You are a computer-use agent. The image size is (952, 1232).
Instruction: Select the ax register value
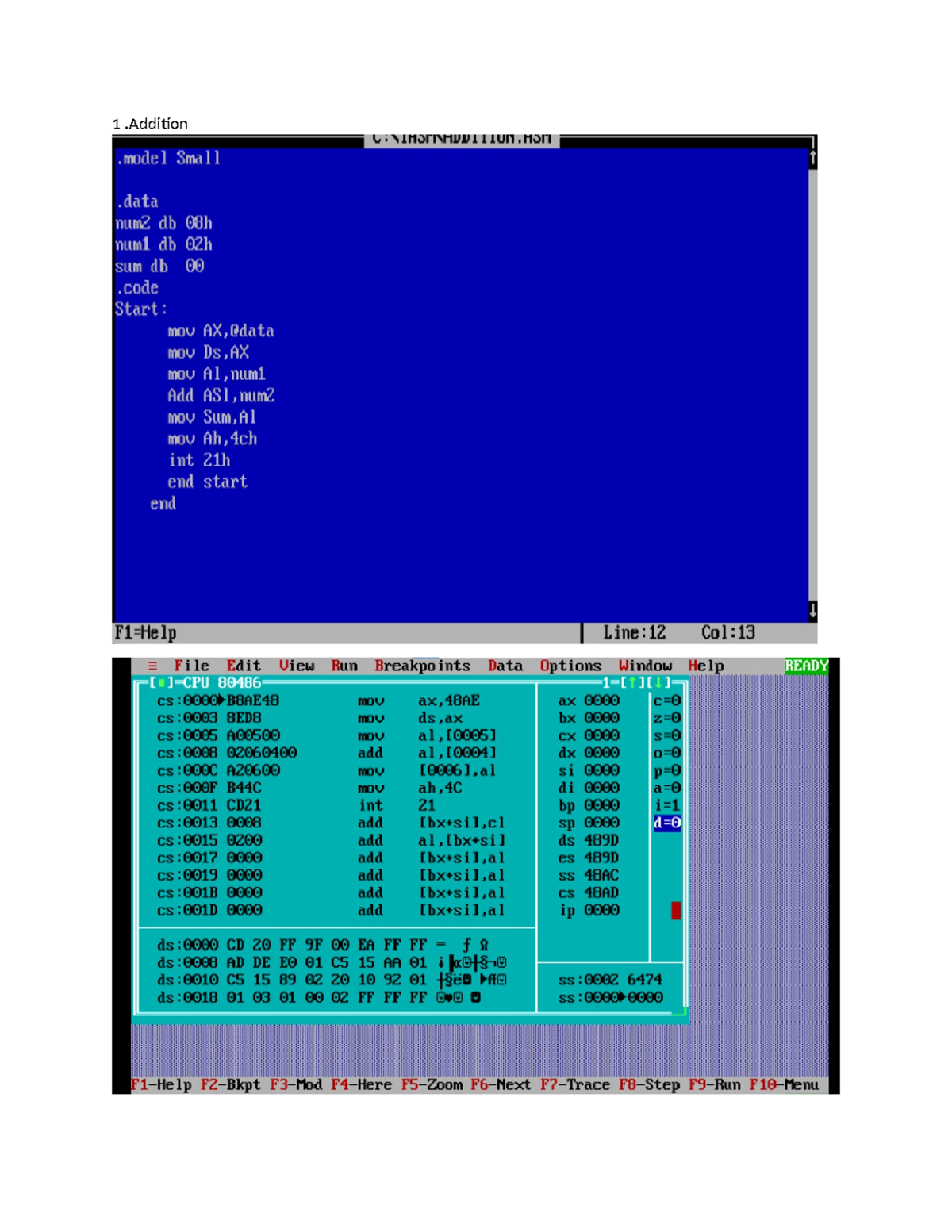coord(601,701)
